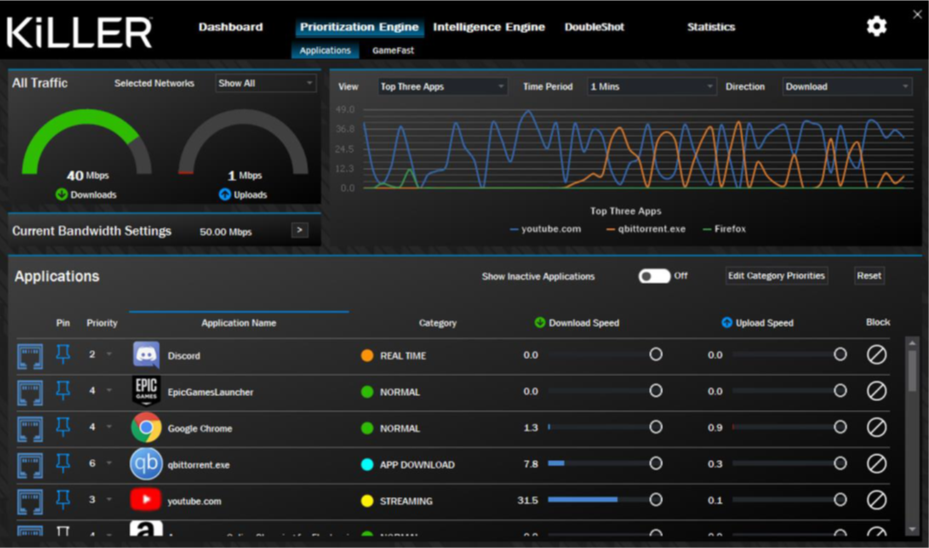Screen dimensions: 929x548
Task: Click Discord's ethernet network adapter icon
Action: tap(30, 357)
